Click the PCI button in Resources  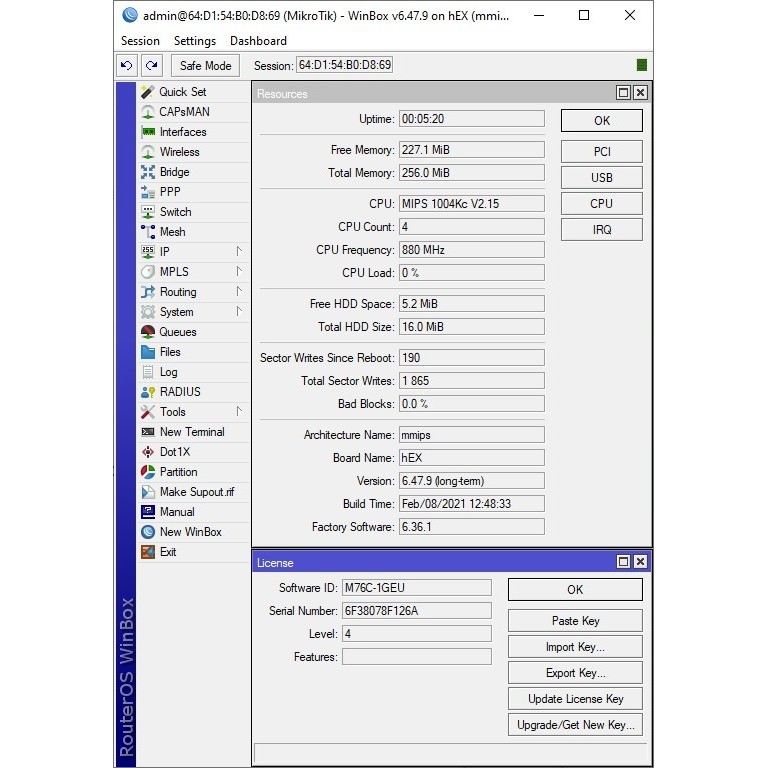[601, 152]
